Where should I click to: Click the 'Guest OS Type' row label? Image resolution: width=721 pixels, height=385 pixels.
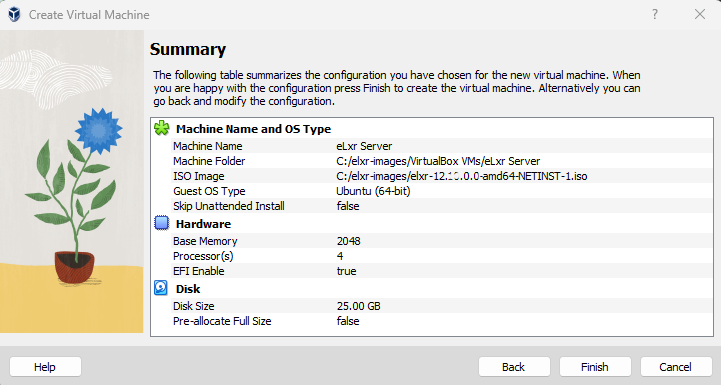pos(209,191)
